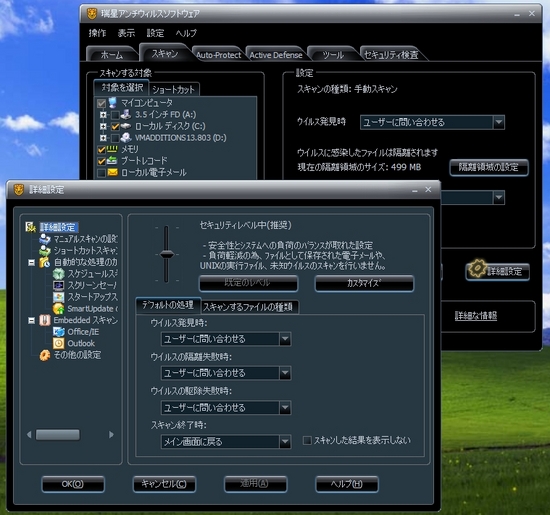Viewport: 550px width, 515px height.
Task: Click the ショートカットスキャン tree icon
Action: (45, 250)
